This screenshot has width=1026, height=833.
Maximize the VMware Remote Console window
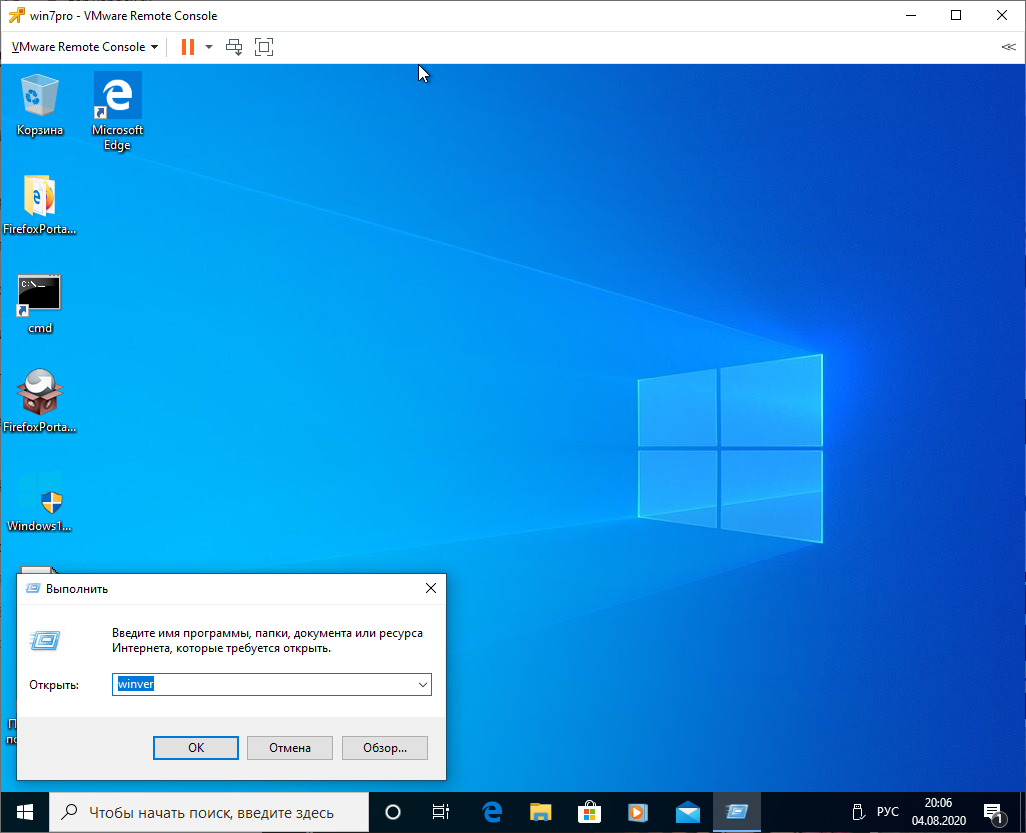(956, 15)
